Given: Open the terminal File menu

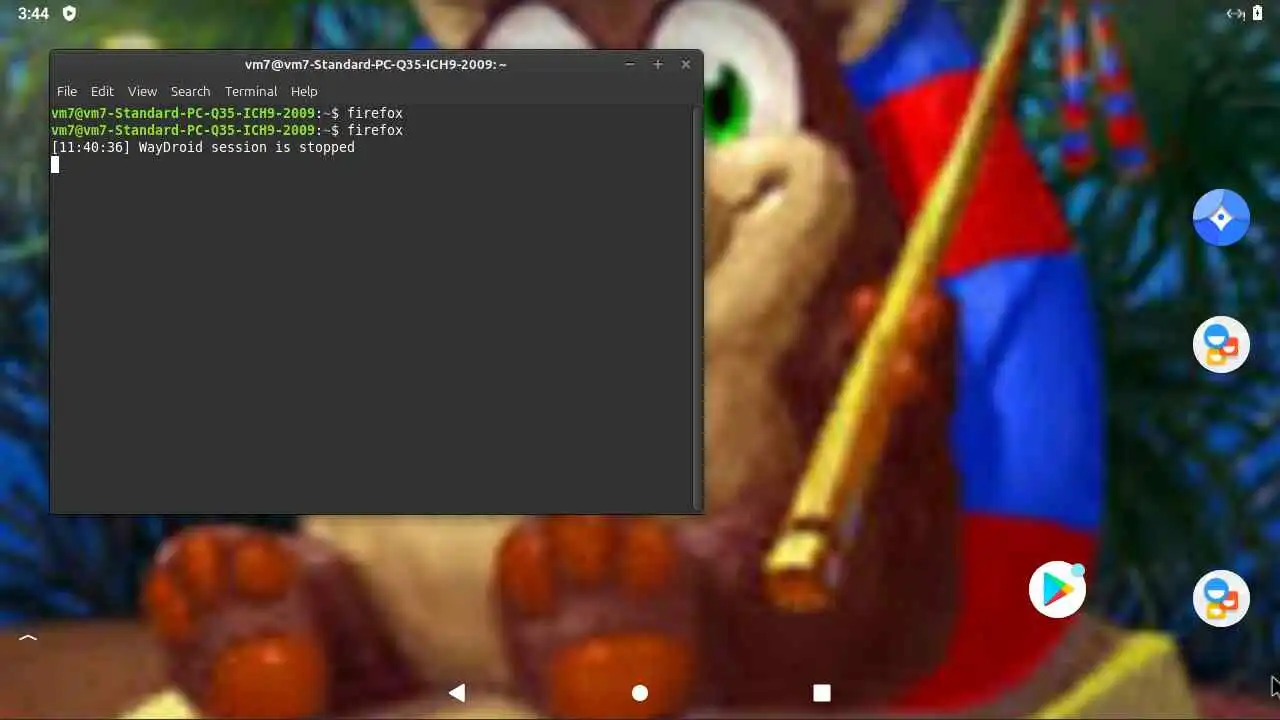Looking at the screenshot, I should coord(67,91).
